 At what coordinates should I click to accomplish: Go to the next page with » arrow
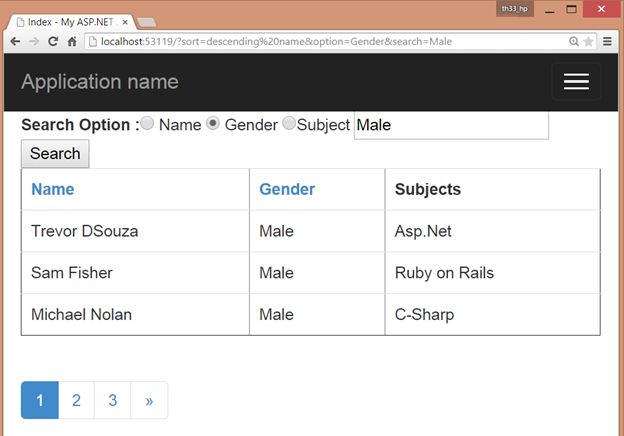[x=149, y=400]
